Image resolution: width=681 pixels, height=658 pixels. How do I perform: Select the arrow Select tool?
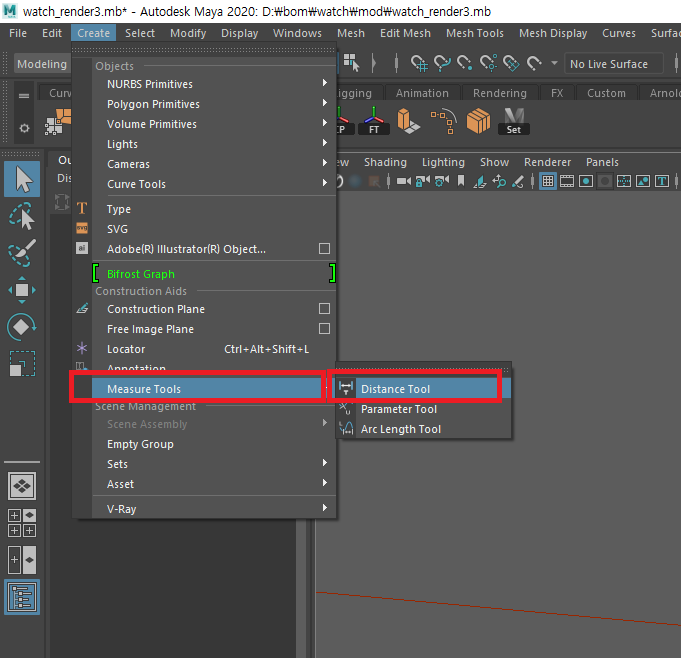22,179
